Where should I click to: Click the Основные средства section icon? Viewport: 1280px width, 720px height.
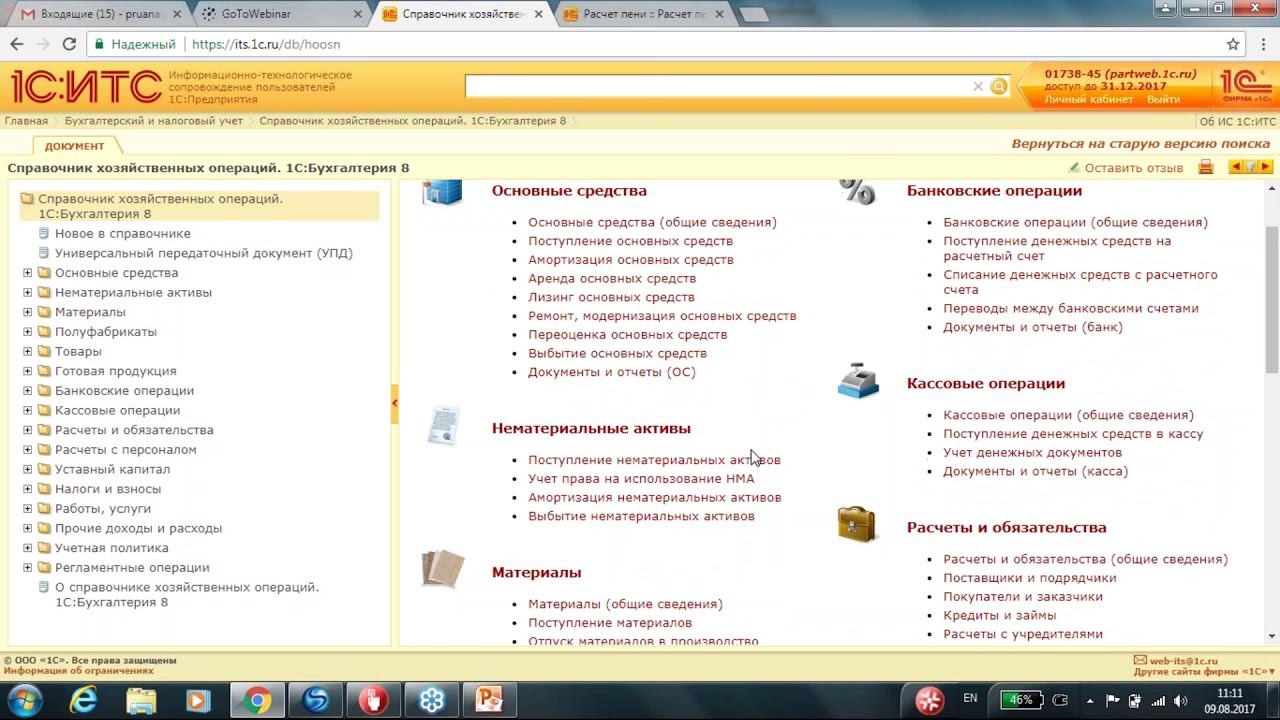(442, 191)
